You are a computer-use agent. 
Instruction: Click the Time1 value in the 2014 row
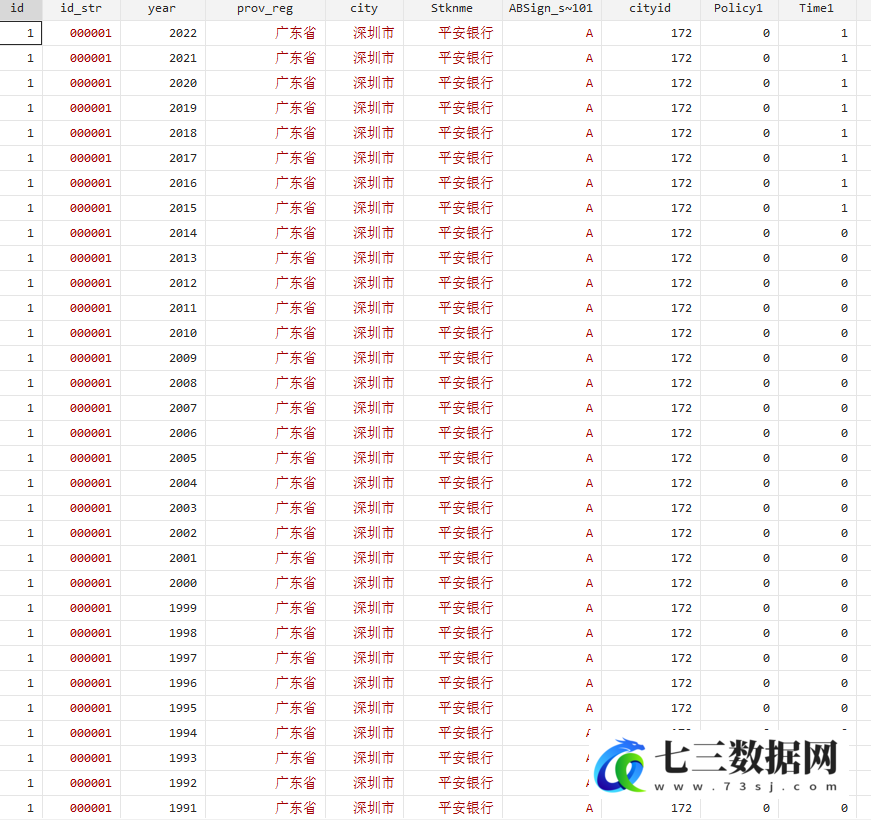pyautogui.click(x=844, y=233)
